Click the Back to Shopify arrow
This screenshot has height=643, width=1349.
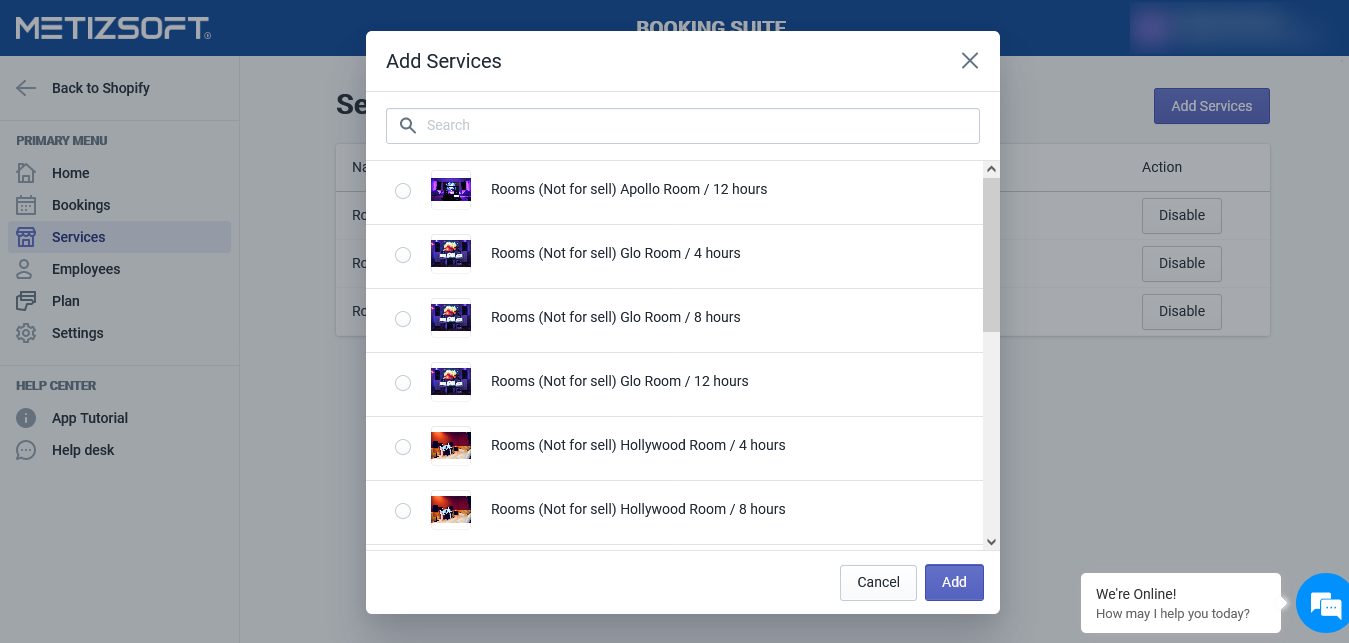click(x=27, y=88)
